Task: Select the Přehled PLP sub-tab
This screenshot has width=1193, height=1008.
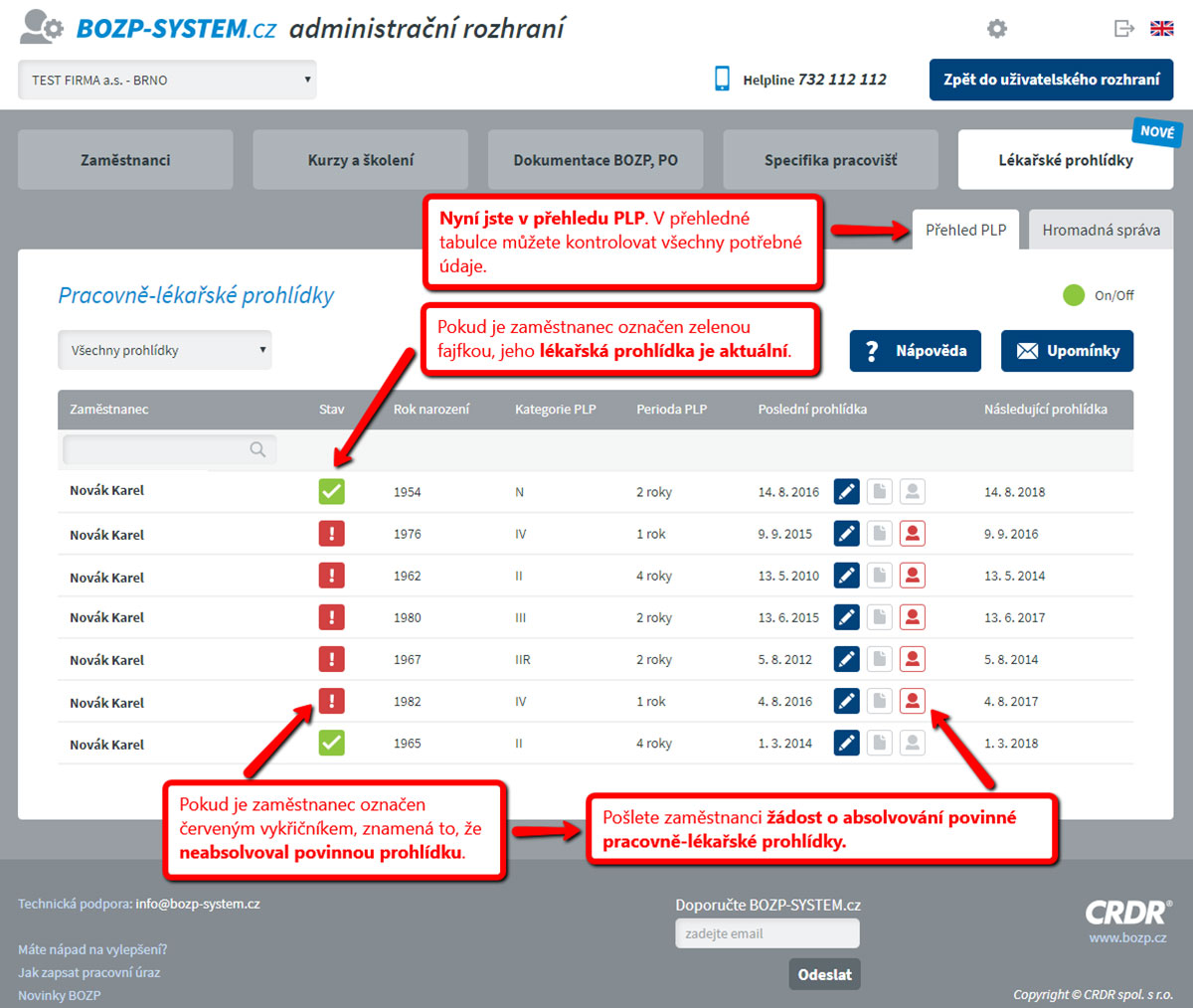Action: [x=965, y=230]
